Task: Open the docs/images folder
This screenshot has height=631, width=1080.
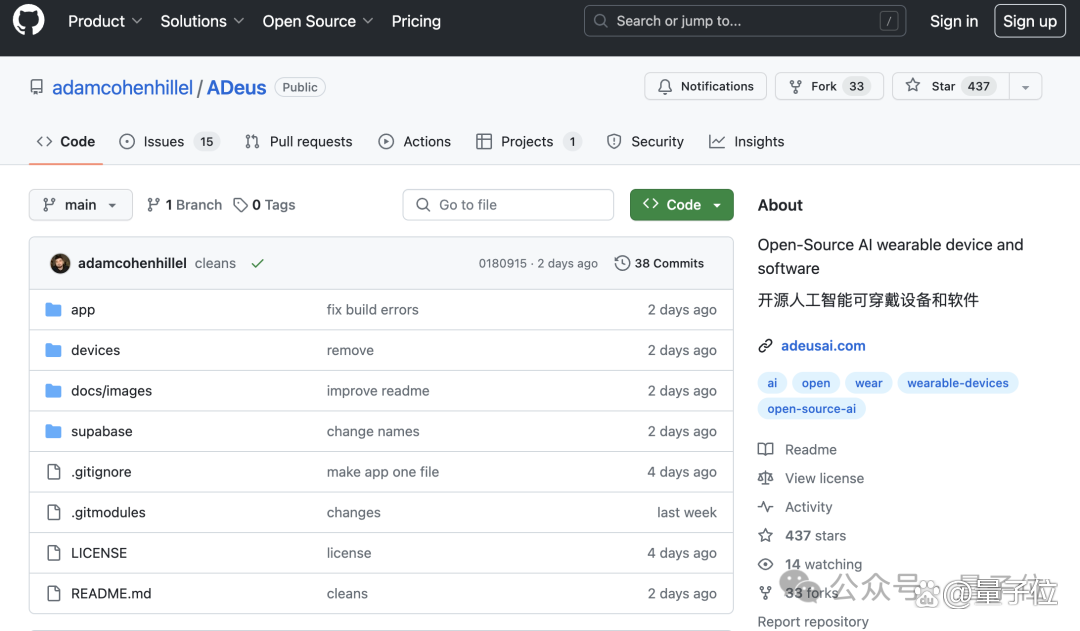Action: tap(112, 391)
